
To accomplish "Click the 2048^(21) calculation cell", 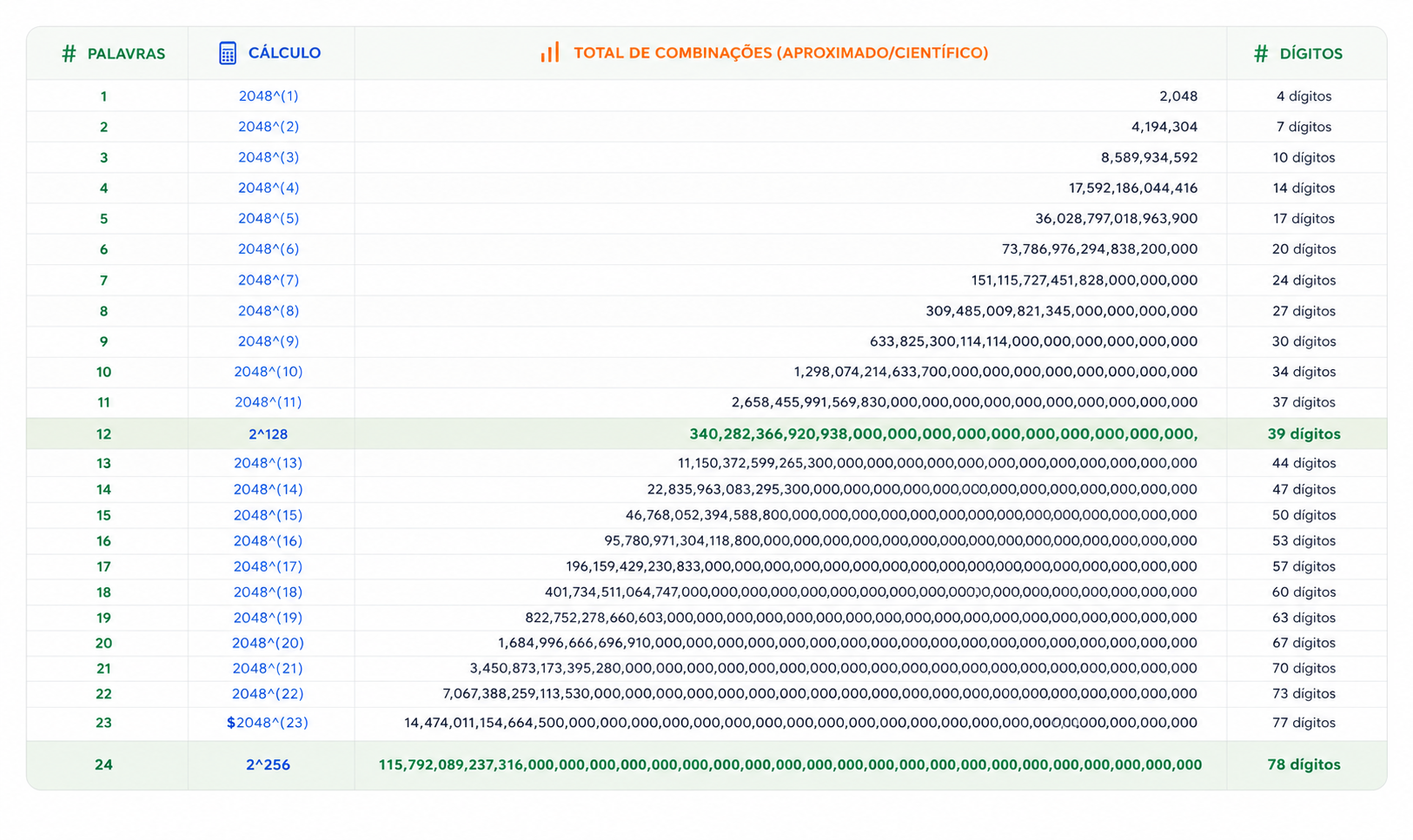I will tap(268, 668).
